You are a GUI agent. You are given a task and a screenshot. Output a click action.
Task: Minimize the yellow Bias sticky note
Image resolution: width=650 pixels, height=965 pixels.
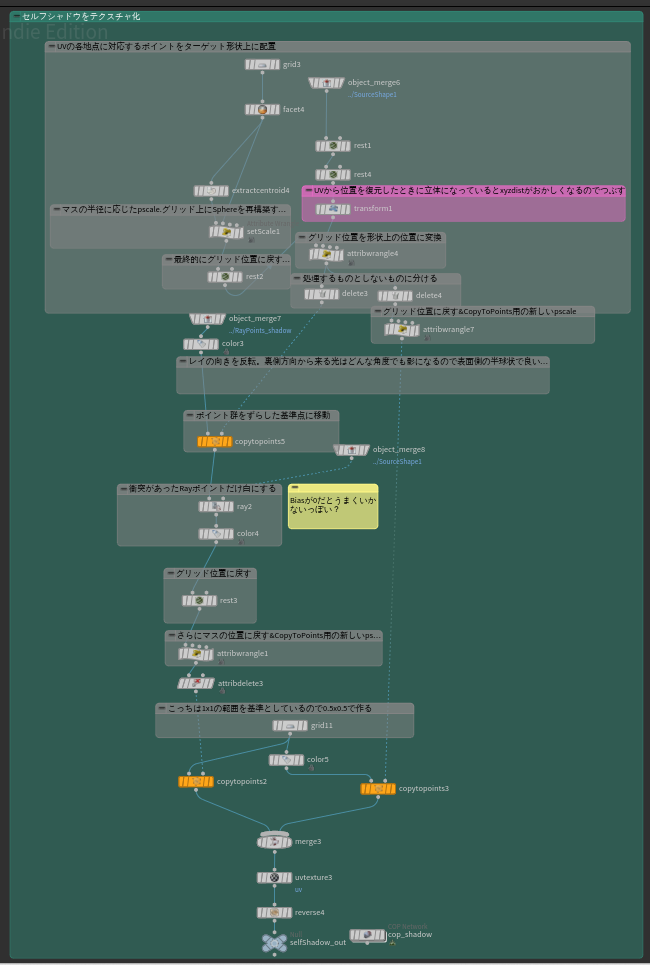295,488
